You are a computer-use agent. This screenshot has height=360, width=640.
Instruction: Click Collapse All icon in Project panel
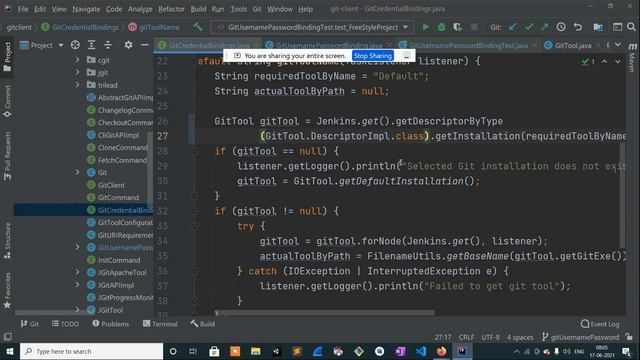click(x=108, y=45)
